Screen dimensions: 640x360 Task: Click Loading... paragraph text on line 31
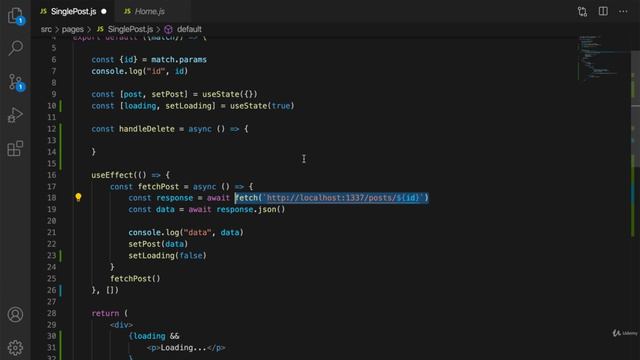pyautogui.click(x=183, y=348)
